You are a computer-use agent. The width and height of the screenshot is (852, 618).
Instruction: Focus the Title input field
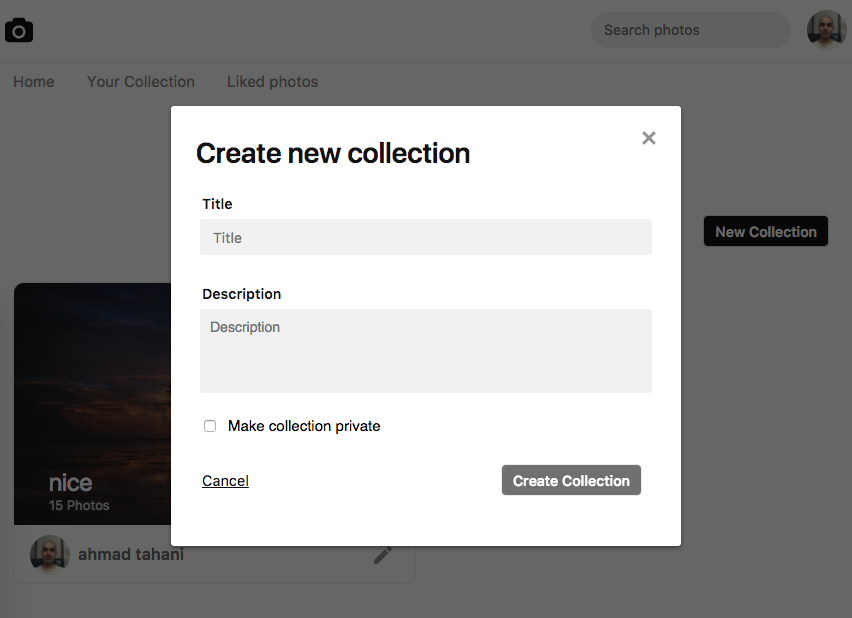pyautogui.click(x=426, y=238)
